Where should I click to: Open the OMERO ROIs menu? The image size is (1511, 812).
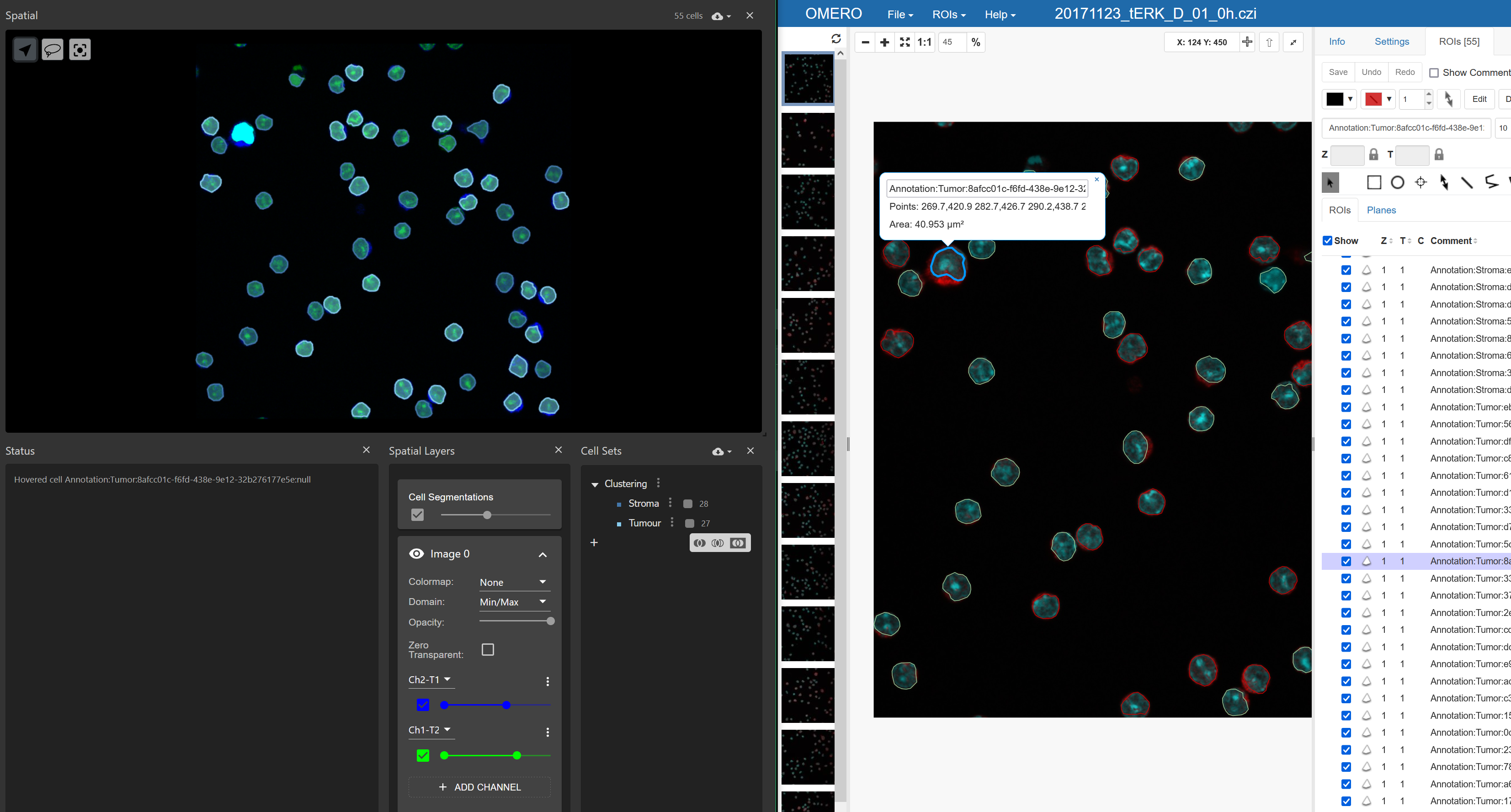[948, 15]
